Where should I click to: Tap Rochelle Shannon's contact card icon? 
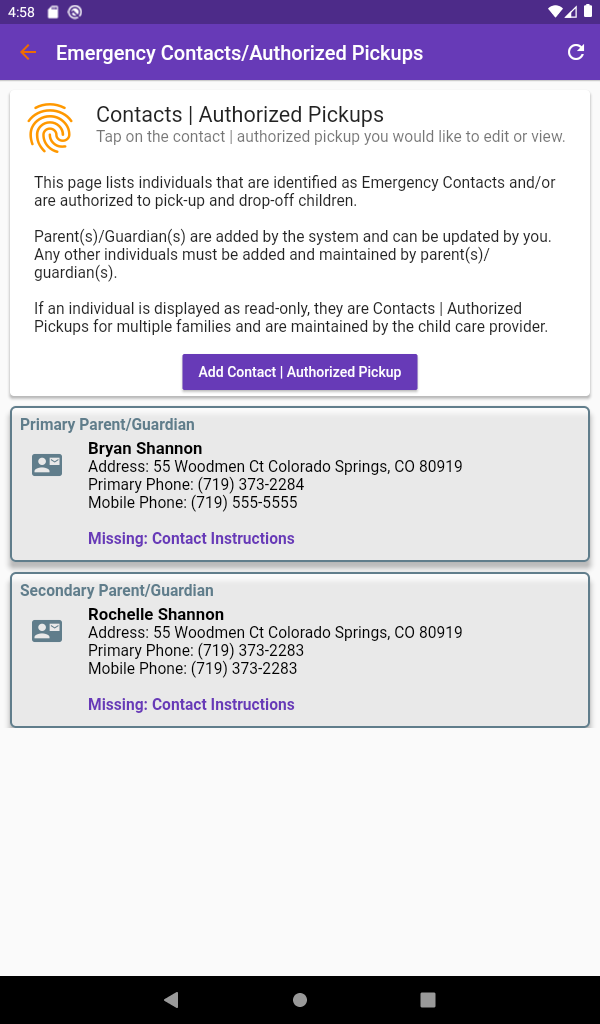coord(47,630)
